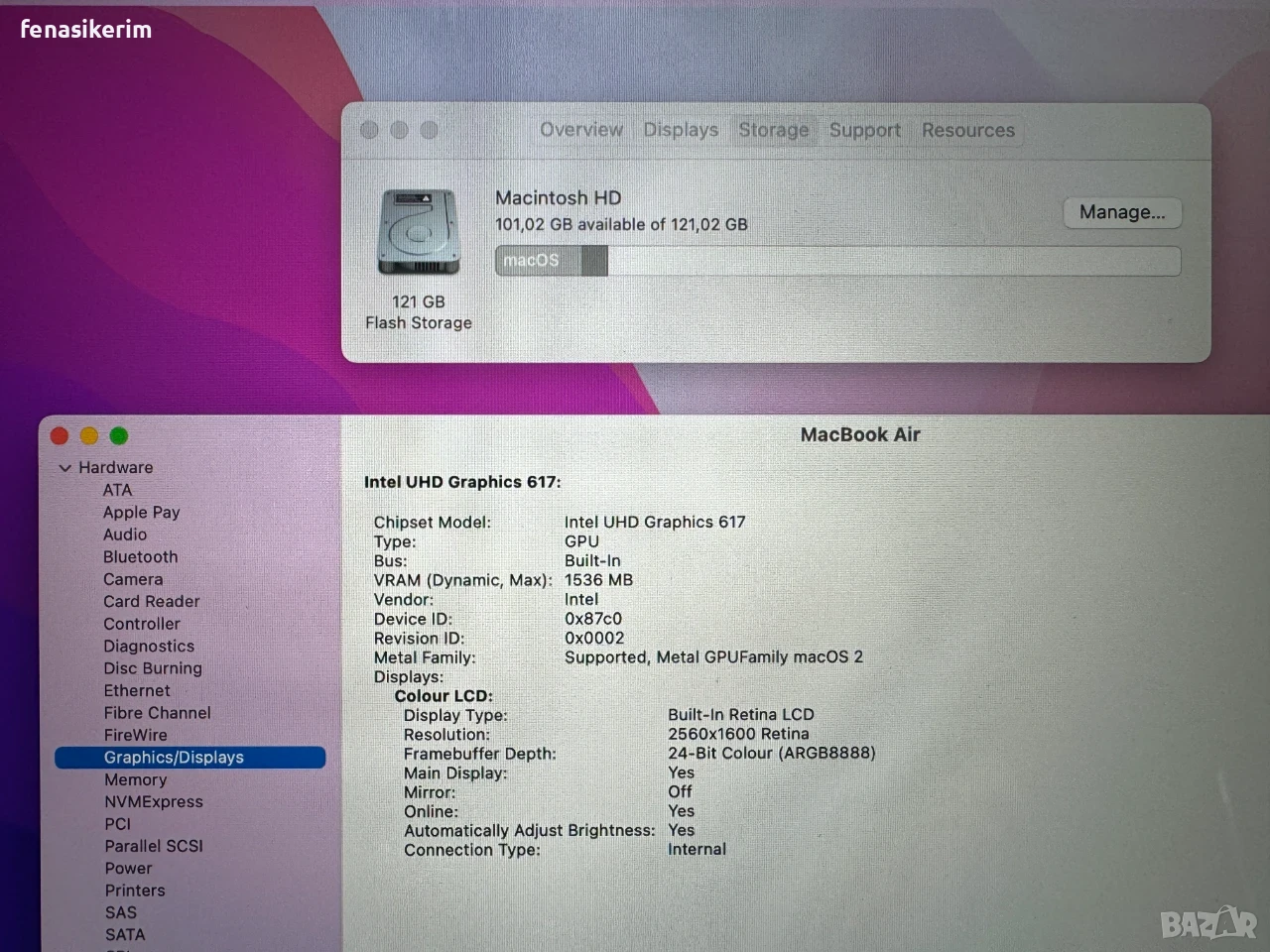Click the Connection Type value Internal

pyautogui.click(x=697, y=850)
